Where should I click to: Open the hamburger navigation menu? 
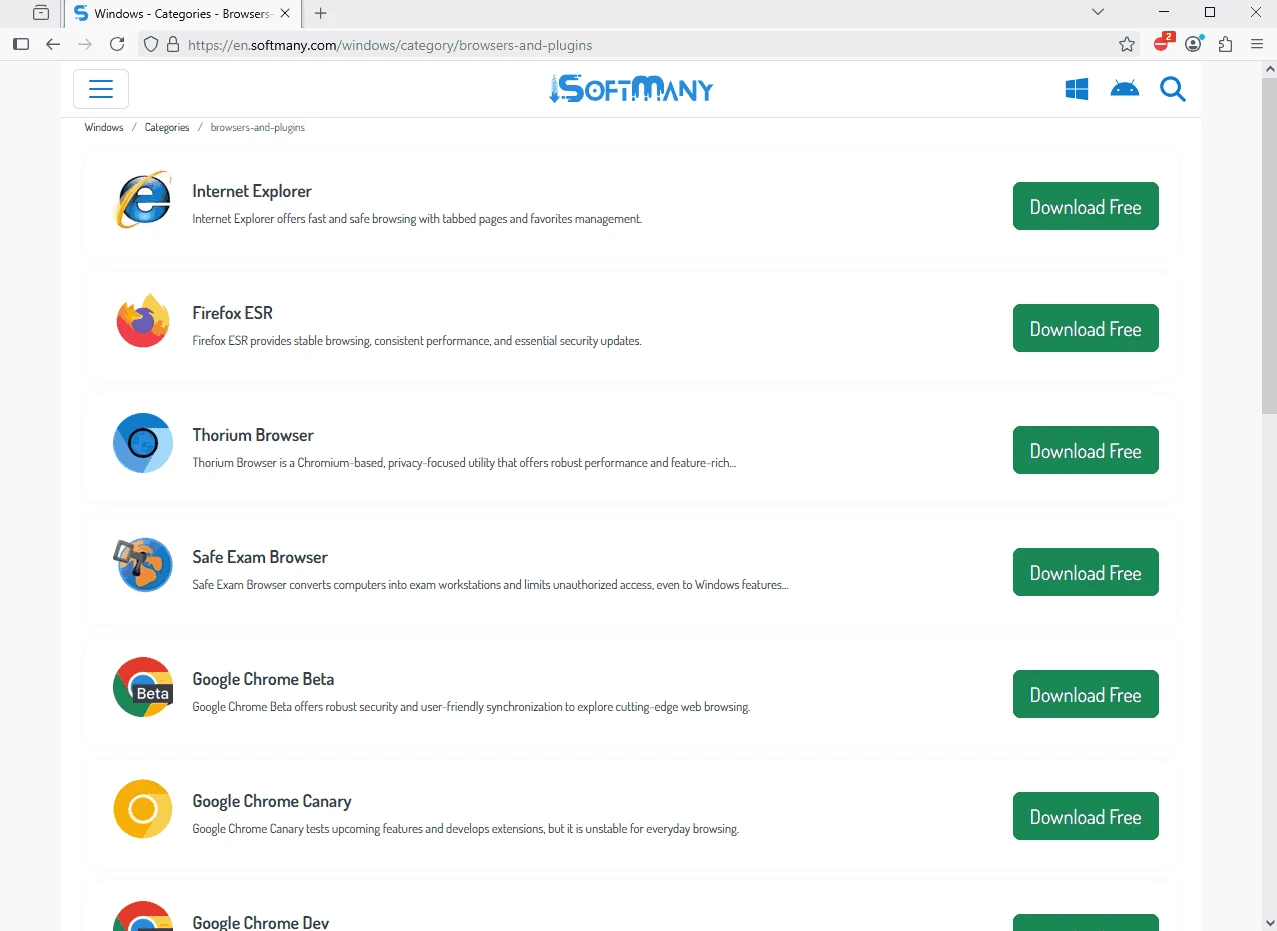[101, 89]
